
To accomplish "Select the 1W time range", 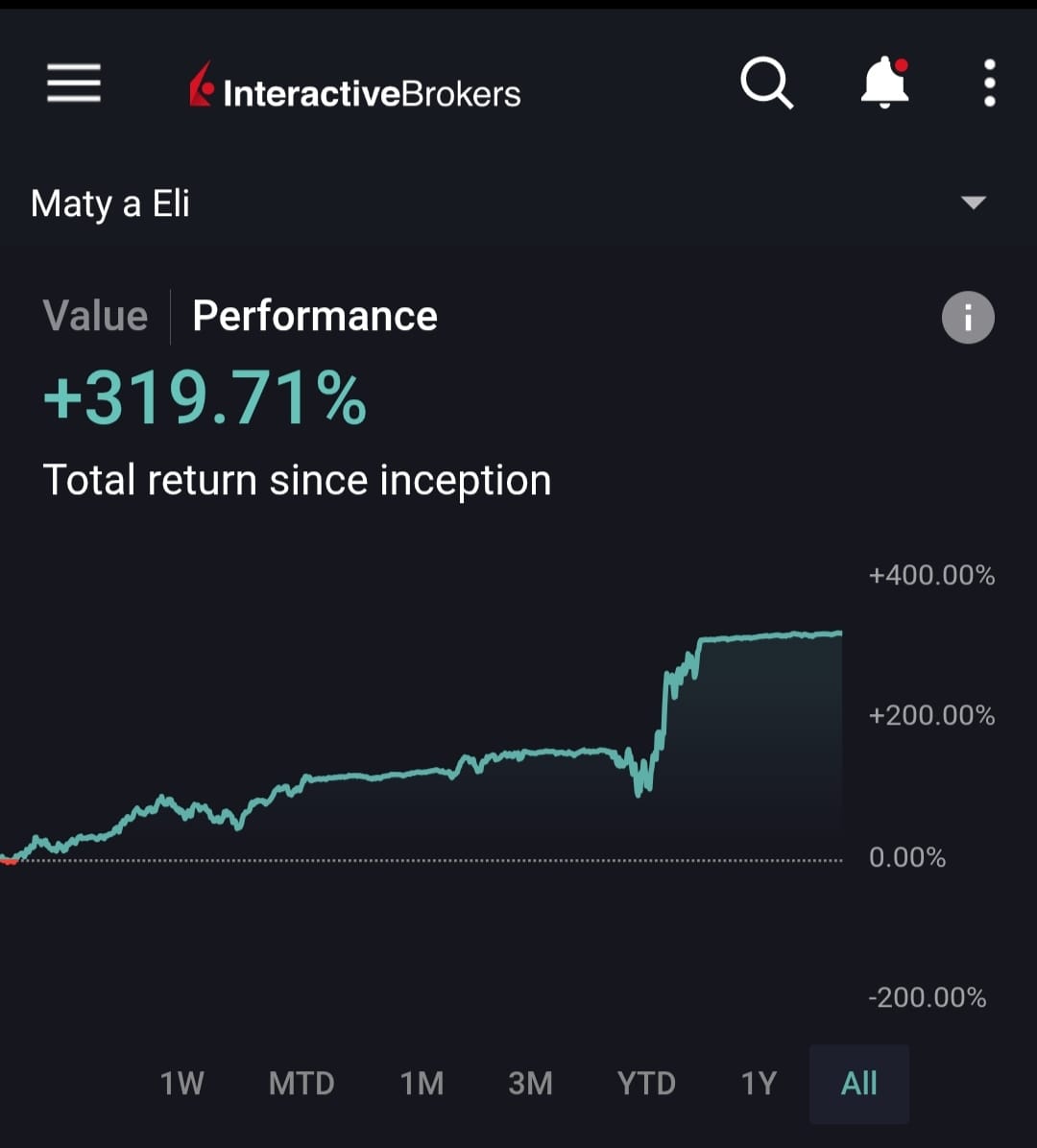I will click(181, 1084).
